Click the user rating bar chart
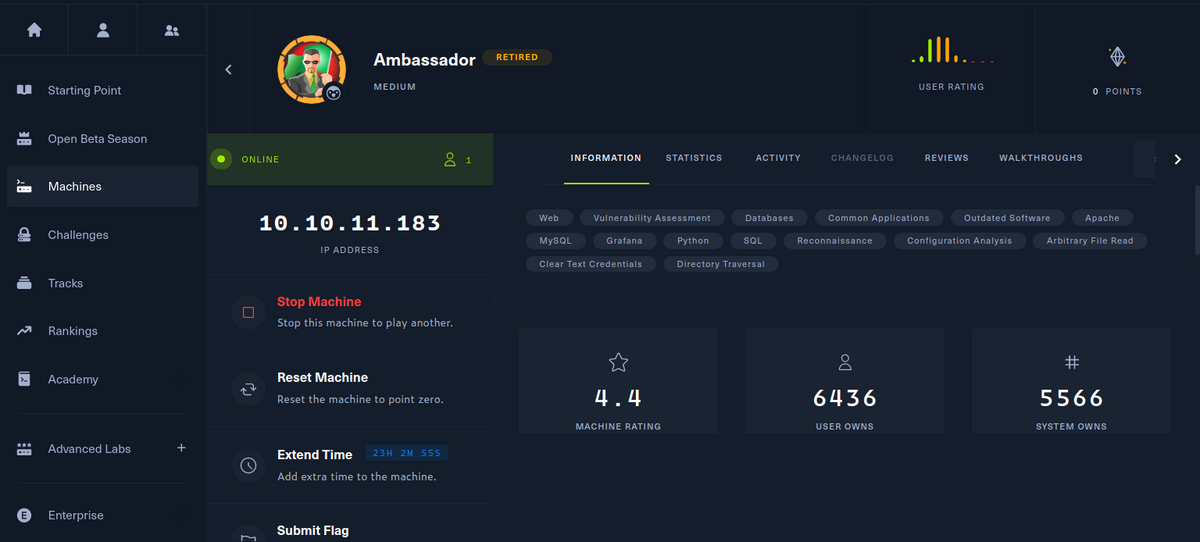1200x542 pixels. tap(951, 50)
